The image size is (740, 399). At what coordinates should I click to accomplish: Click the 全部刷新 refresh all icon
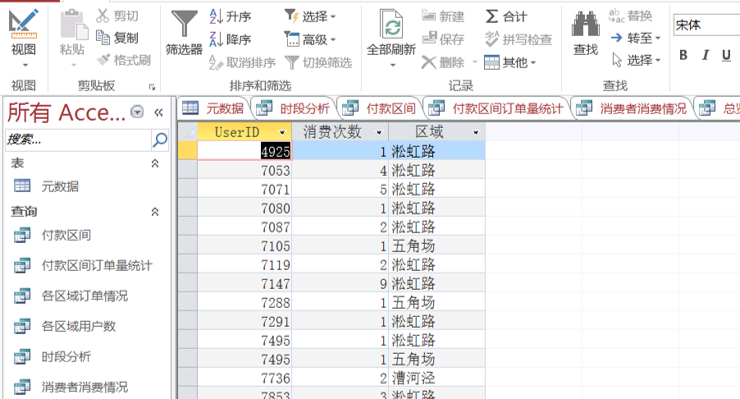[x=391, y=24]
